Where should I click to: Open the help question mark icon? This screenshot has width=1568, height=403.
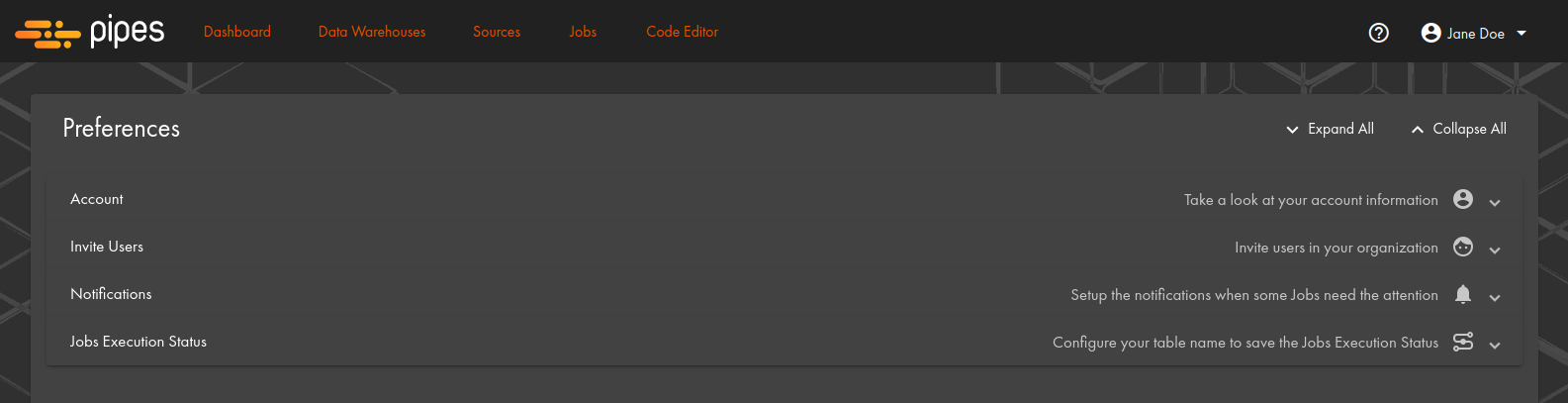coord(1378,33)
